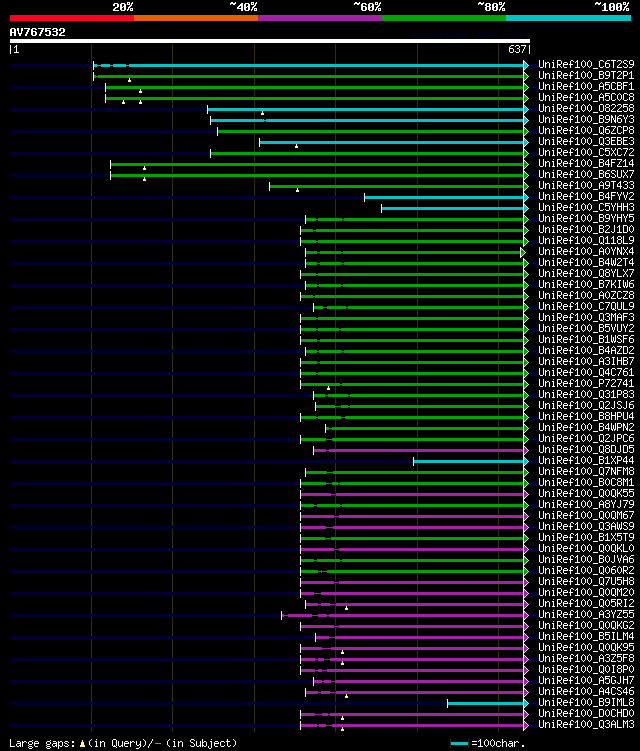This screenshot has height=751, width=640.
Task: Select the label UniRef100_C7QUL9
Action: pyautogui.click(x=586, y=307)
